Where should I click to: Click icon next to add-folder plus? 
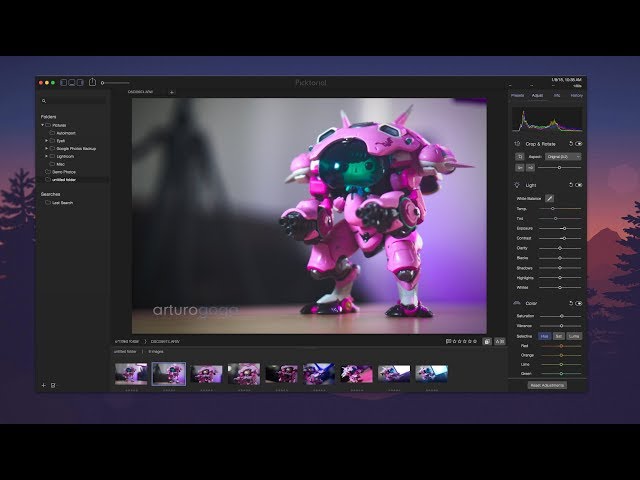(x=53, y=385)
